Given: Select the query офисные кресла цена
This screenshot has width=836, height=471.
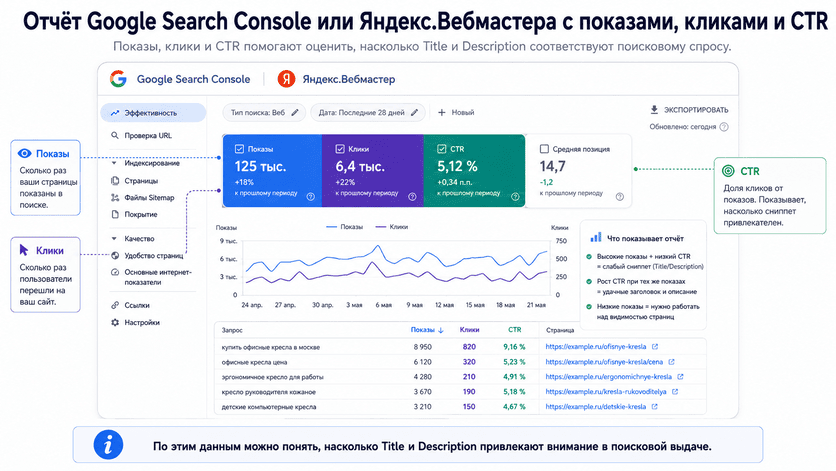Looking at the screenshot, I should point(254,362).
